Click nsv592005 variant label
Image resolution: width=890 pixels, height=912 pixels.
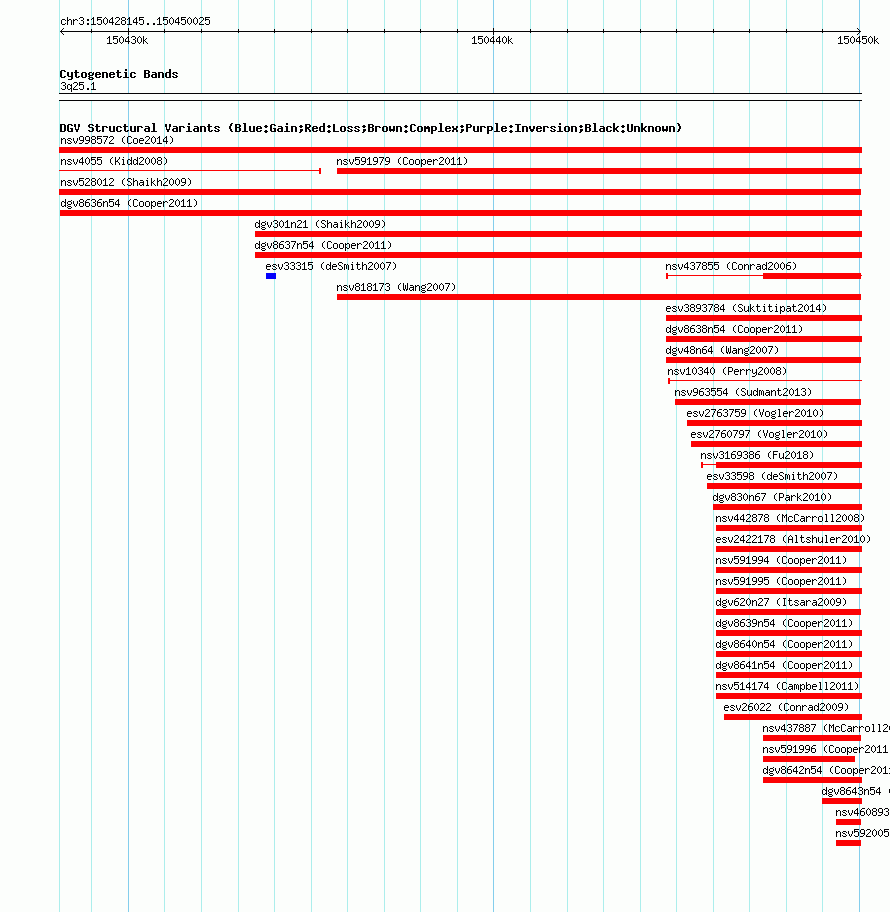point(862,832)
